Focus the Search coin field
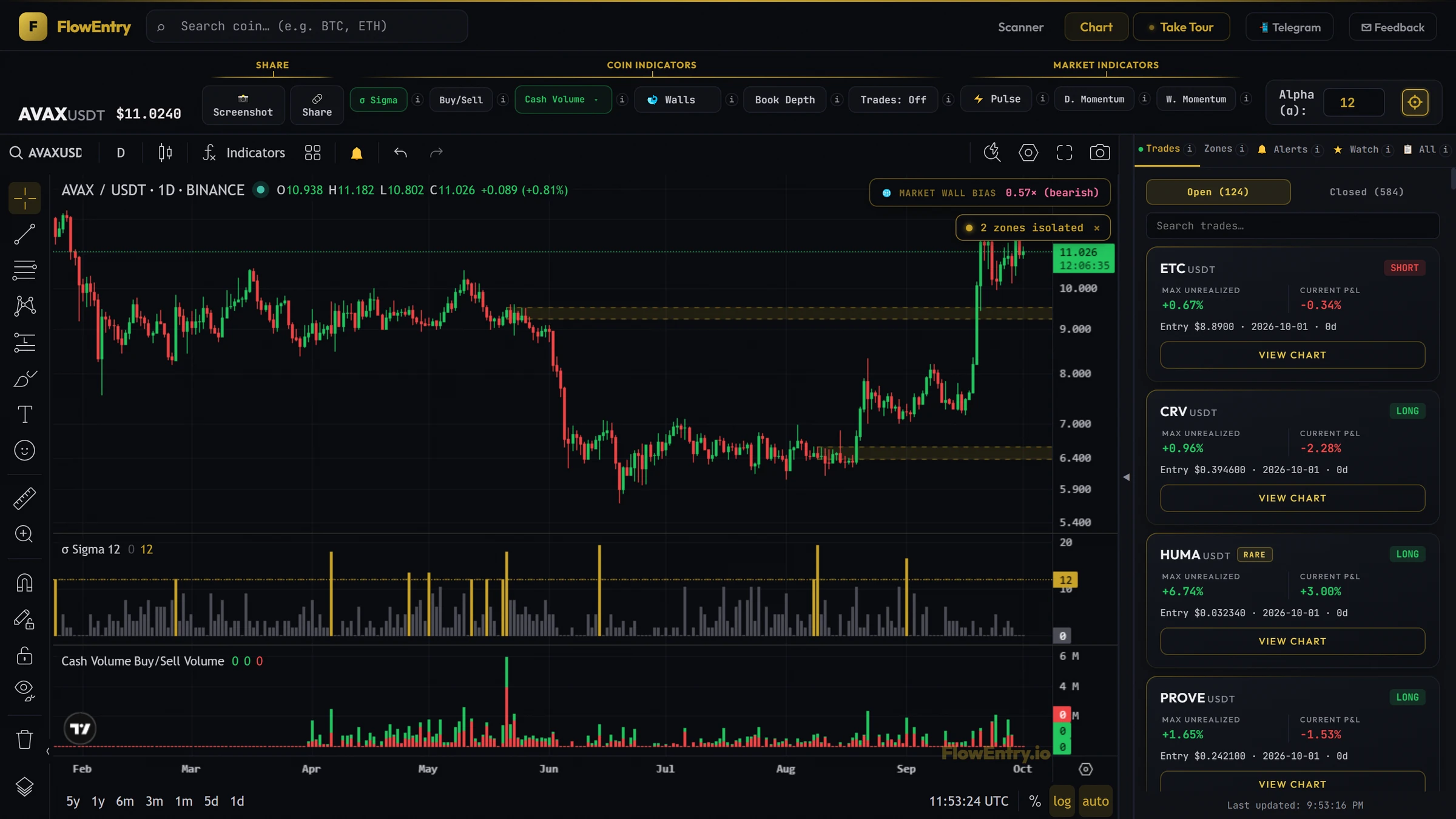Image resolution: width=1456 pixels, height=819 pixels. (x=307, y=26)
